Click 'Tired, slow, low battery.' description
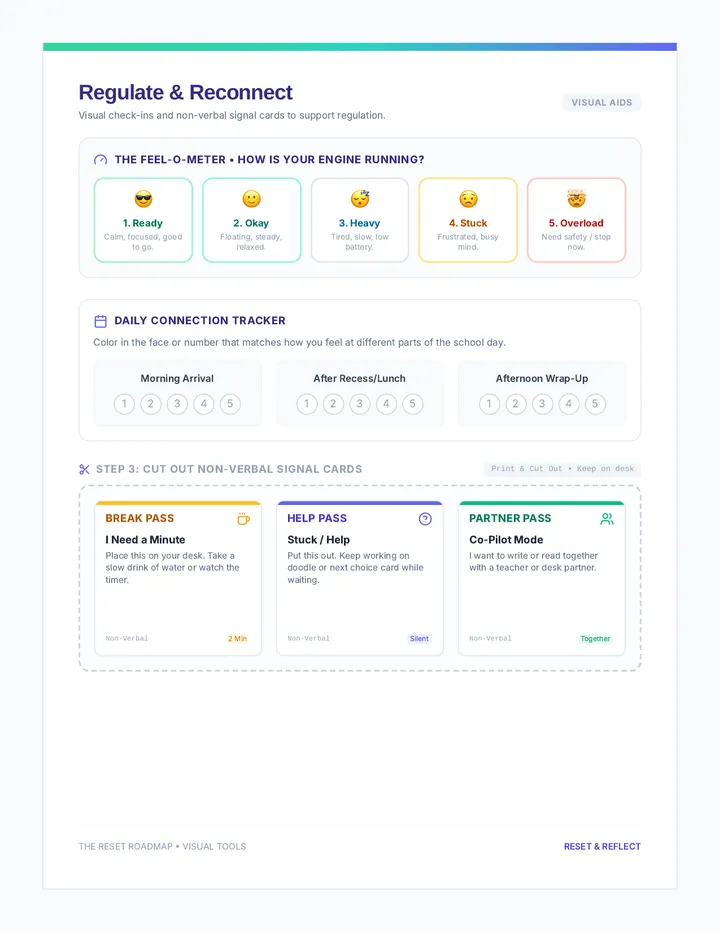 (x=360, y=242)
